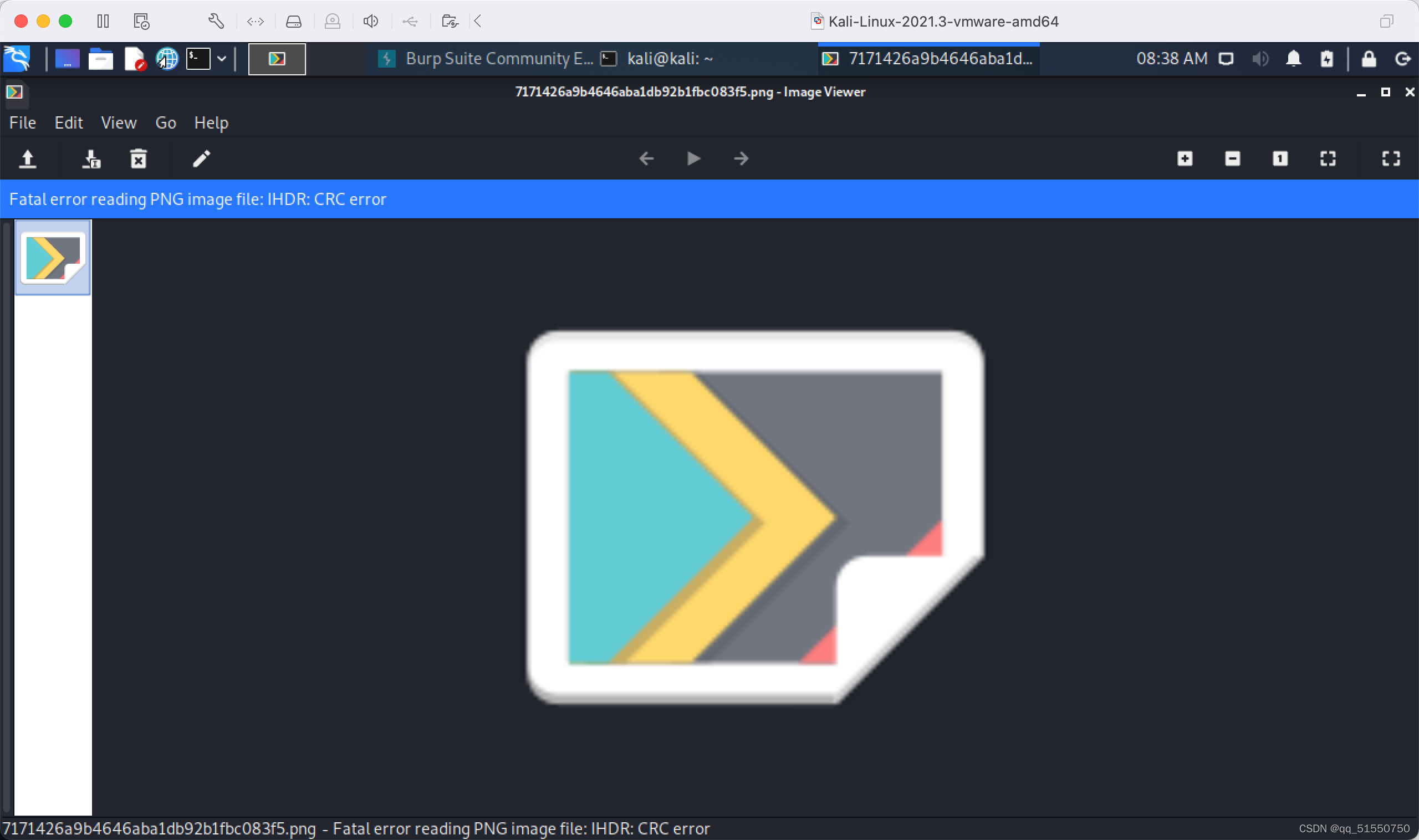
Task: Open the View menu
Action: pyautogui.click(x=119, y=122)
